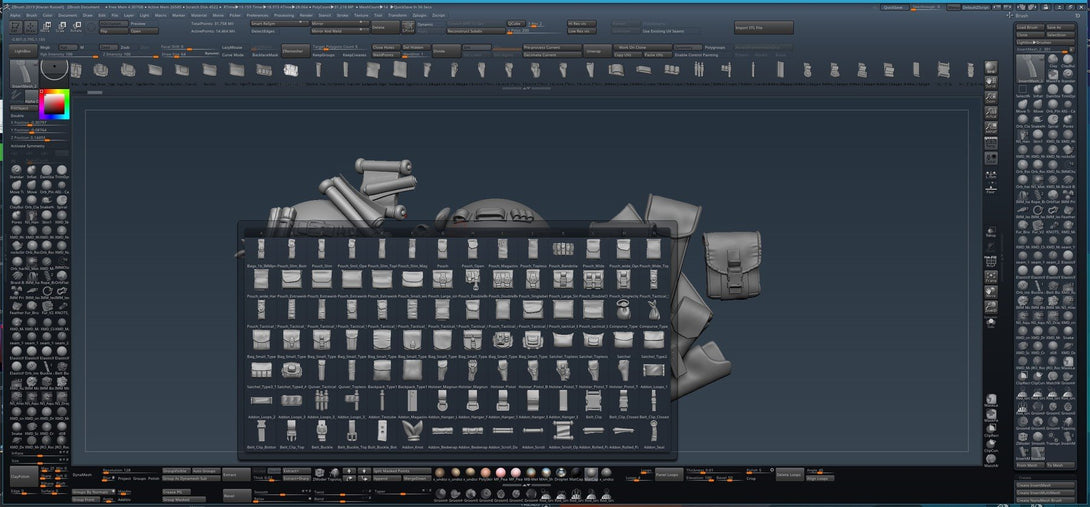Open the Document menu

tap(67, 15)
